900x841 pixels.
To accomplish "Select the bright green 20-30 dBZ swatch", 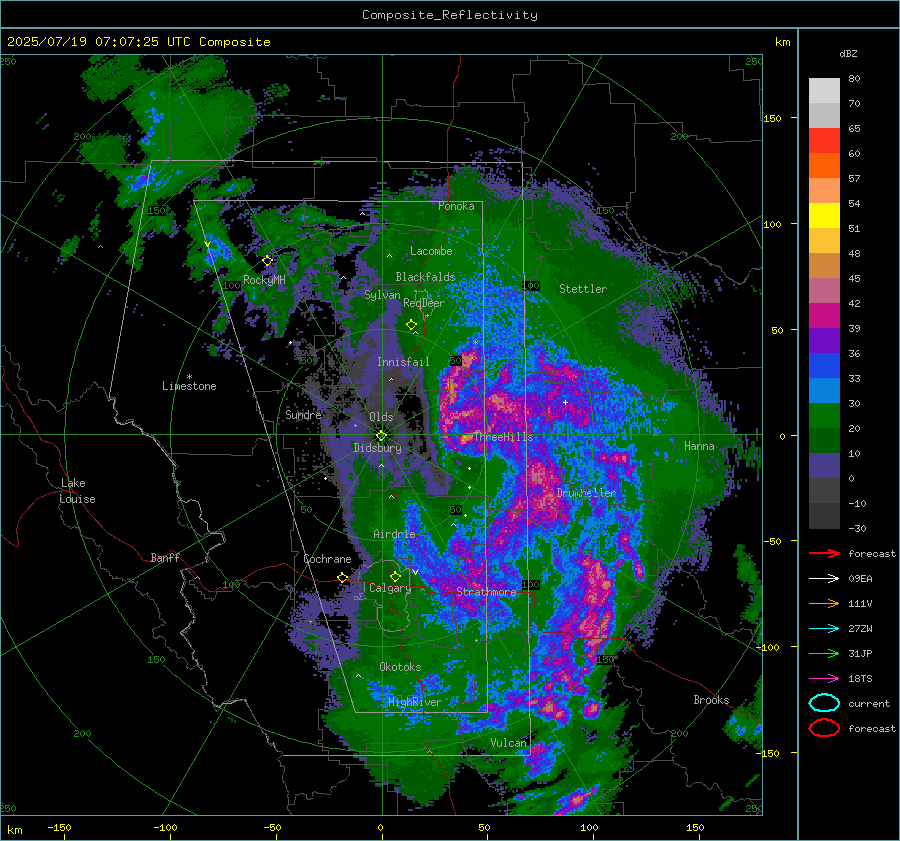I will [824, 416].
